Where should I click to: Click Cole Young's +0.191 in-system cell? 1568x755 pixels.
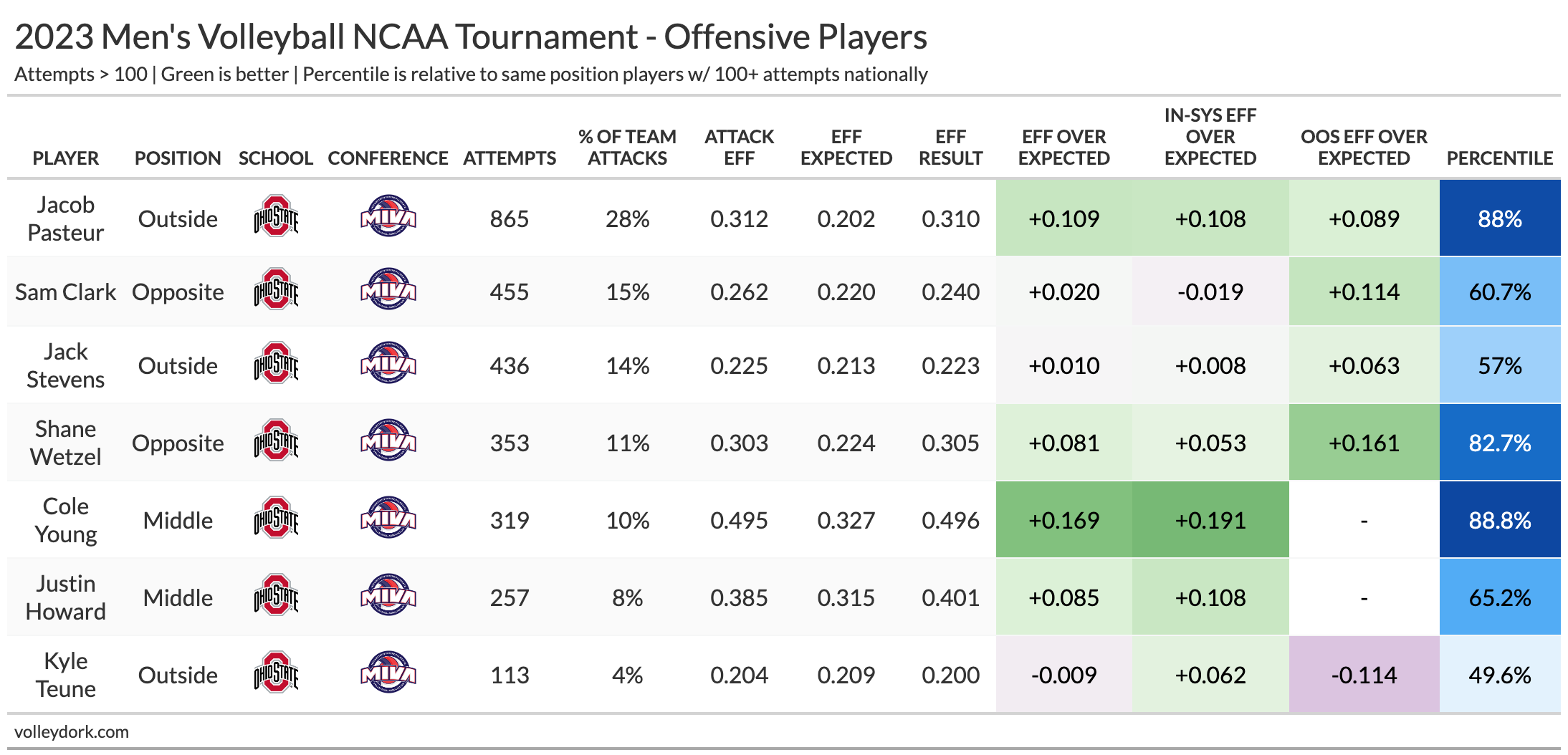point(1210,520)
